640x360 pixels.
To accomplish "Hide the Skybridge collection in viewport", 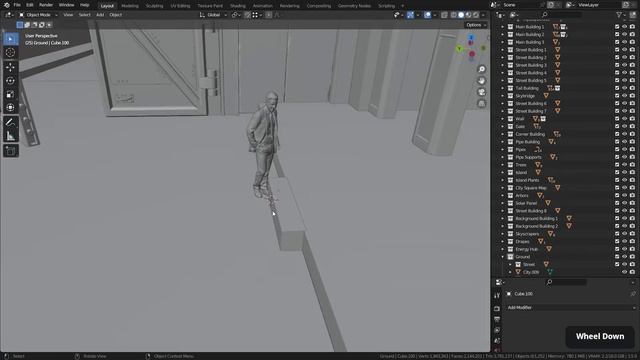I will tap(624, 96).
